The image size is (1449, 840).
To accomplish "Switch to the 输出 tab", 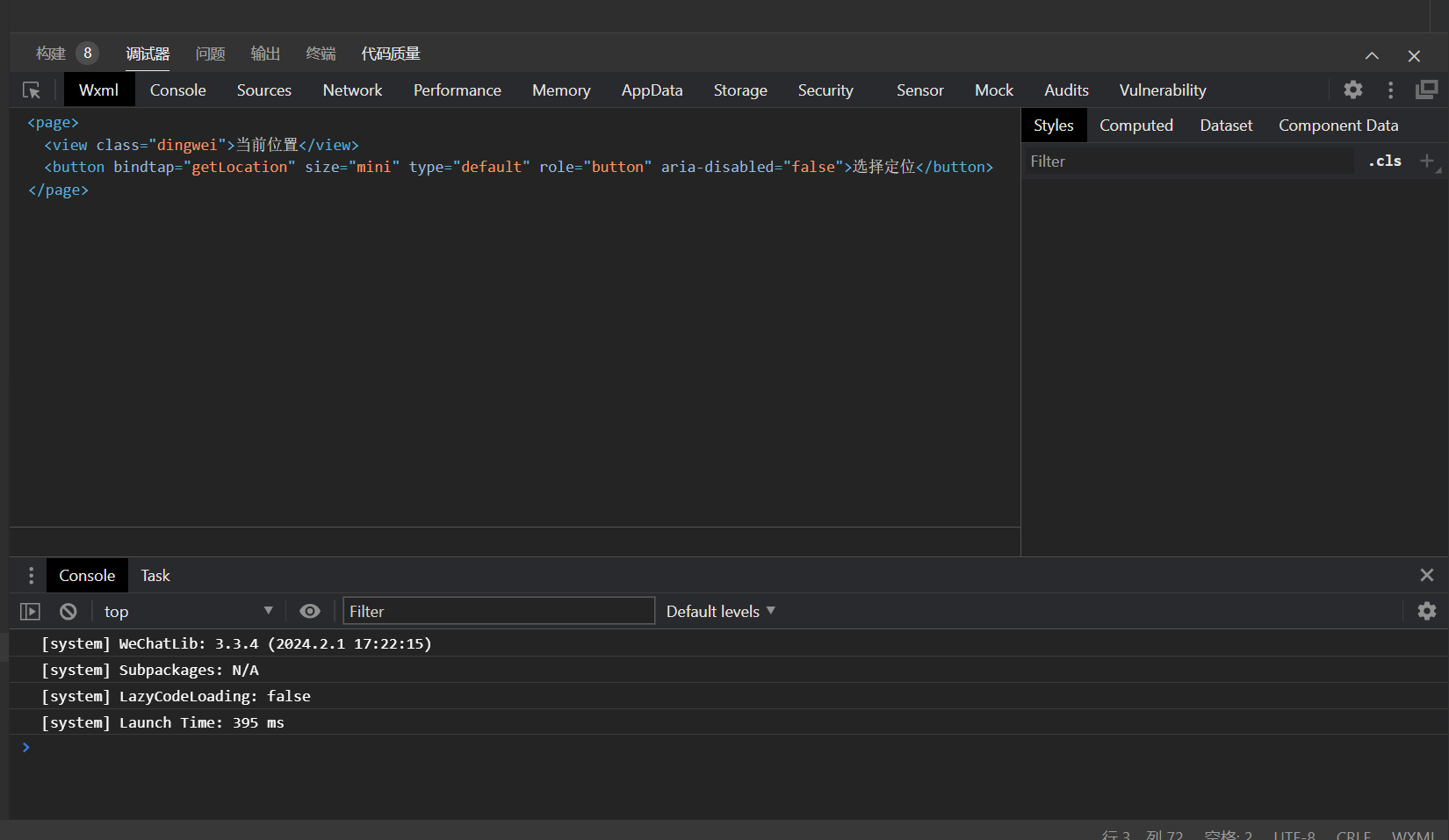I will 265,54.
